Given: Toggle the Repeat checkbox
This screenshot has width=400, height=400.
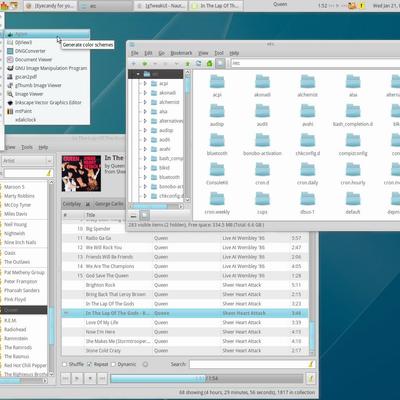Looking at the screenshot, I should [89, 364].
